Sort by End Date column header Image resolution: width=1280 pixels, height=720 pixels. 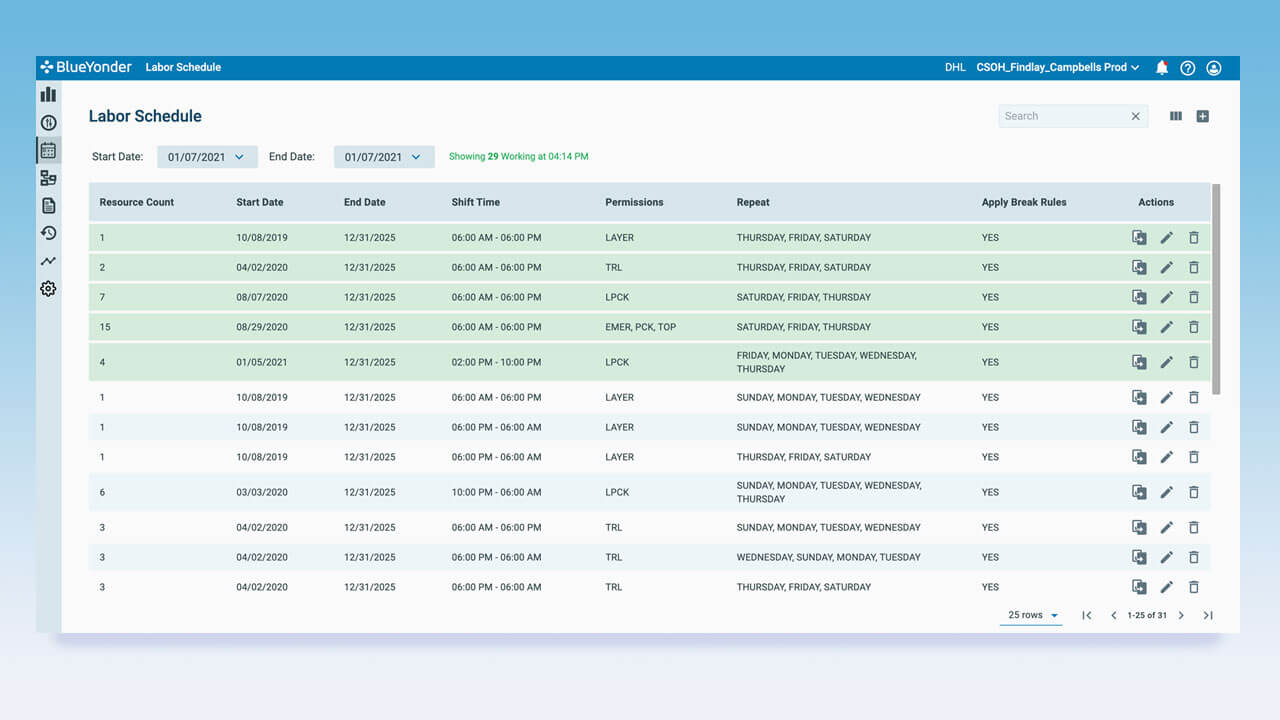pyautogui.click(x=365, y=202)
